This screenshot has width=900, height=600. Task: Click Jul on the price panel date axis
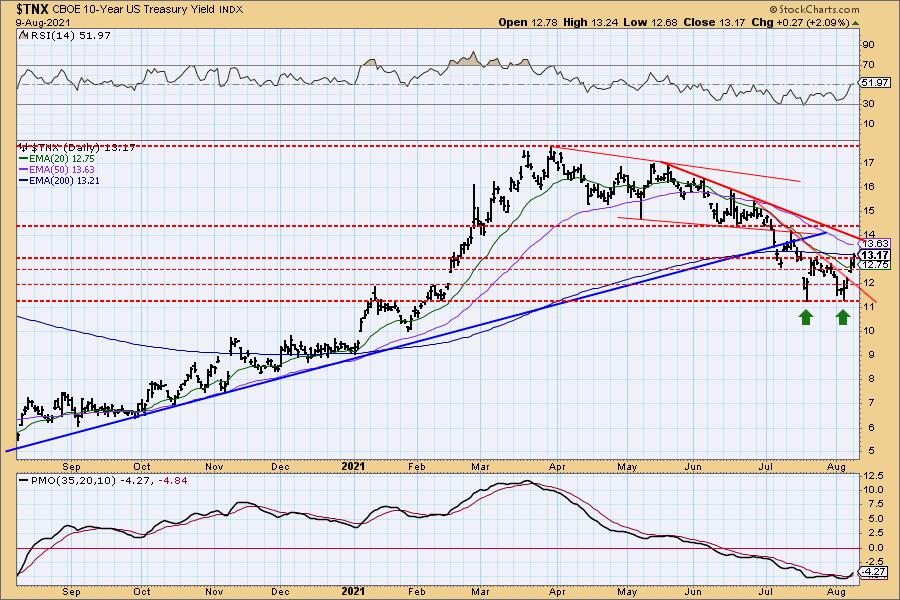[x=766, y=467]
